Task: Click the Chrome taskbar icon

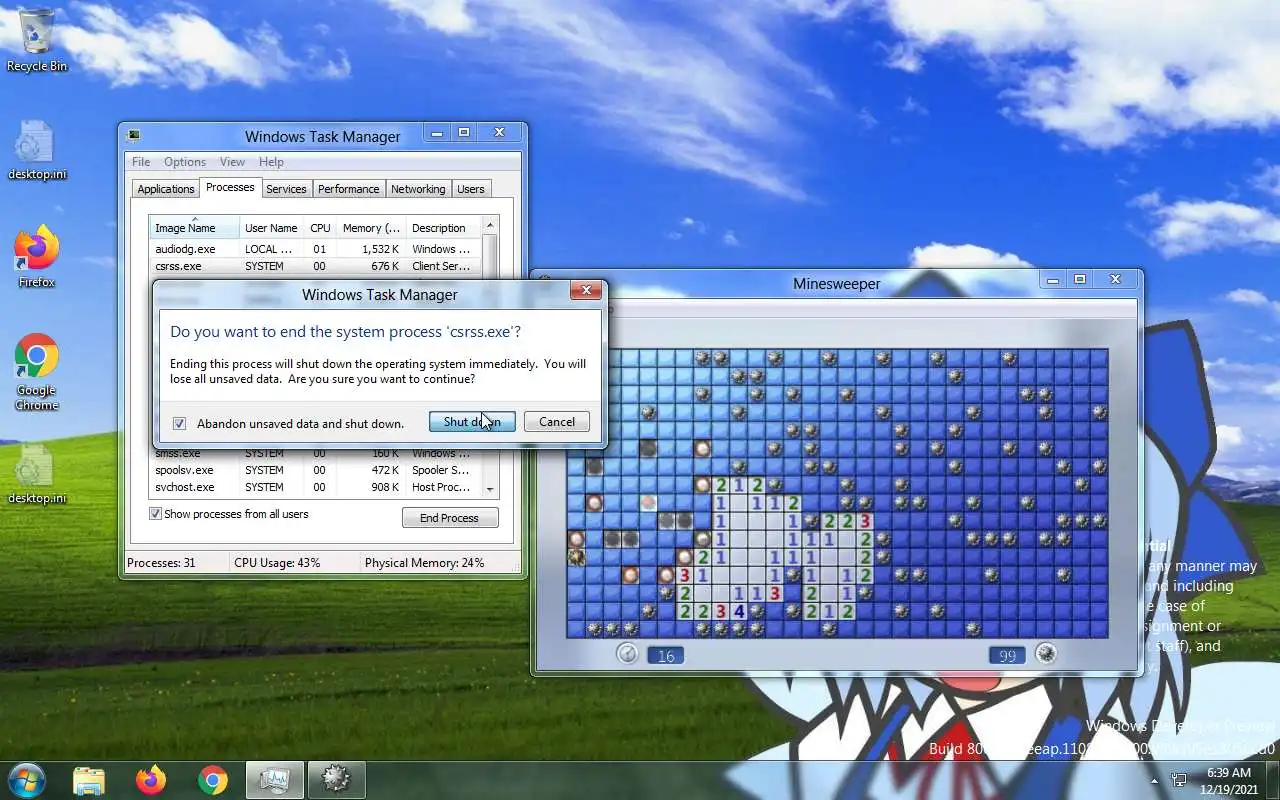Action: point(212,780)
